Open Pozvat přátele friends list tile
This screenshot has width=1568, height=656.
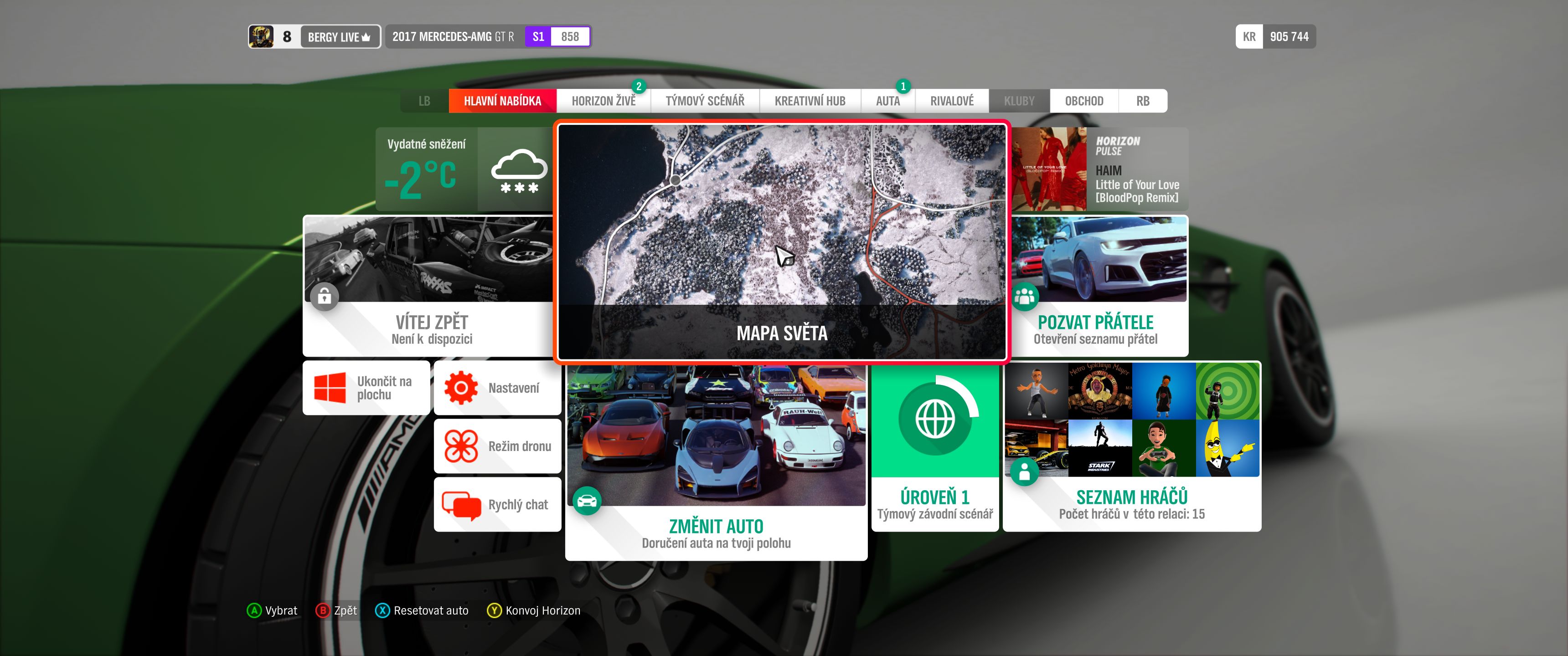(x=1099, y=286)
